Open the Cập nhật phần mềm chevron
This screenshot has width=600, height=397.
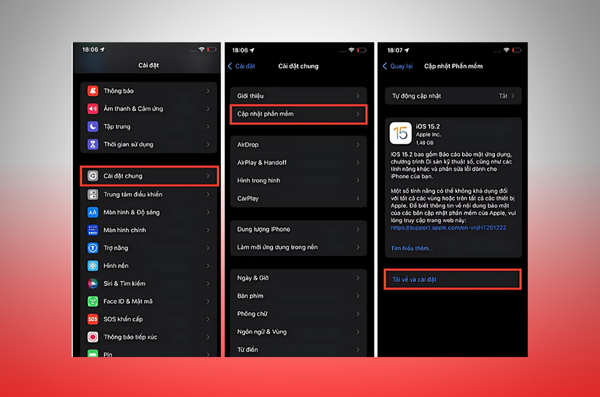(x=358, y=114)
